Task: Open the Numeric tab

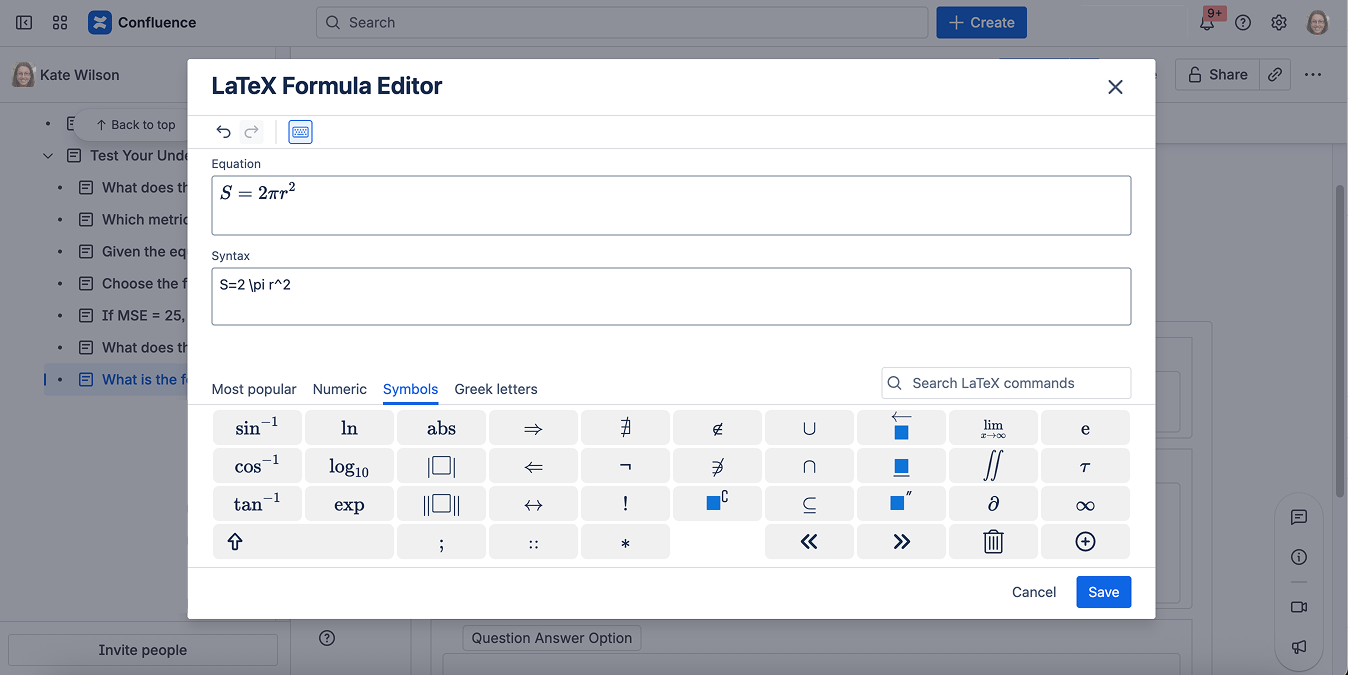Action: 340,389
